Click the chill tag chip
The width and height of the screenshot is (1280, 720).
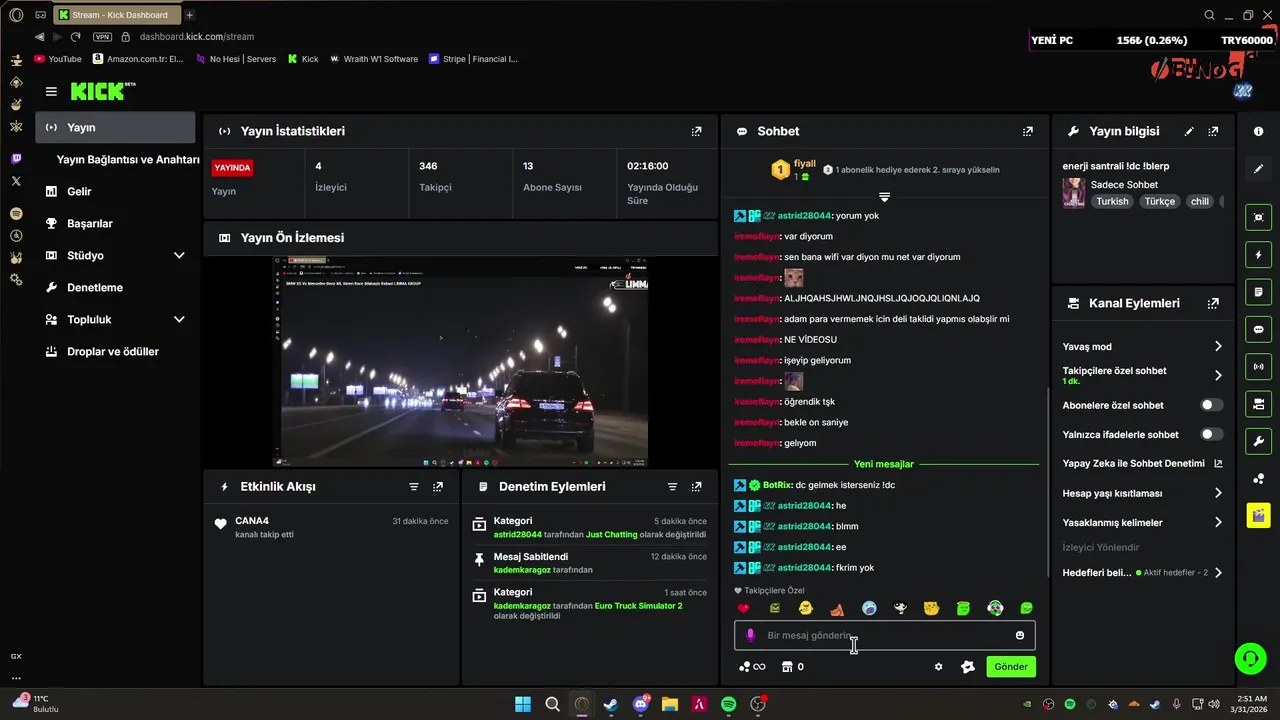(x=1200, y=201)
